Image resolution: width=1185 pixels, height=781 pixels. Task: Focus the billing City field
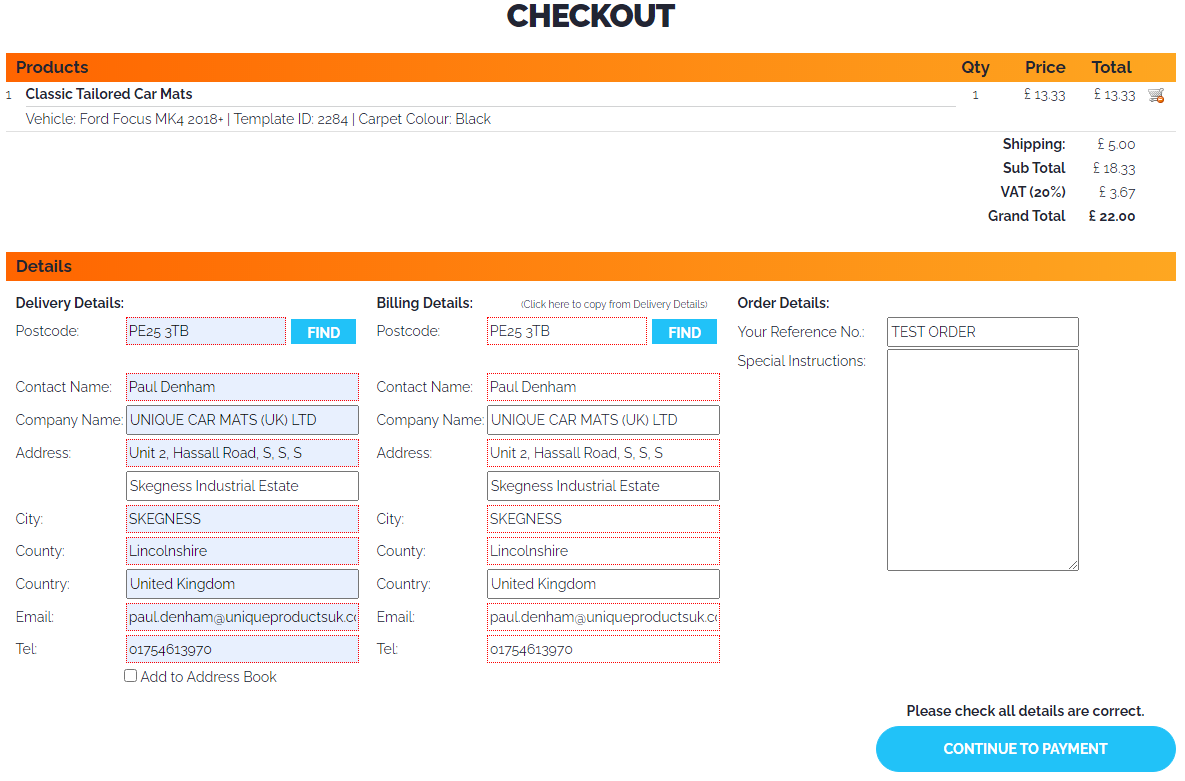(603, 519)
